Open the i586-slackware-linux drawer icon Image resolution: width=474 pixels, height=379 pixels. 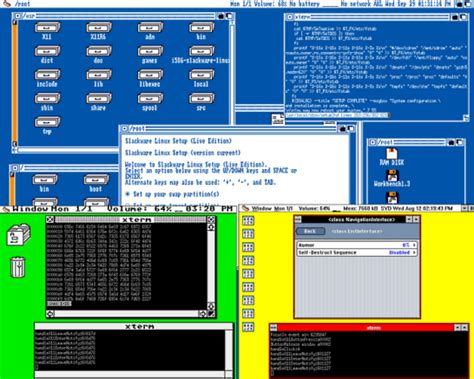point(201,51)
